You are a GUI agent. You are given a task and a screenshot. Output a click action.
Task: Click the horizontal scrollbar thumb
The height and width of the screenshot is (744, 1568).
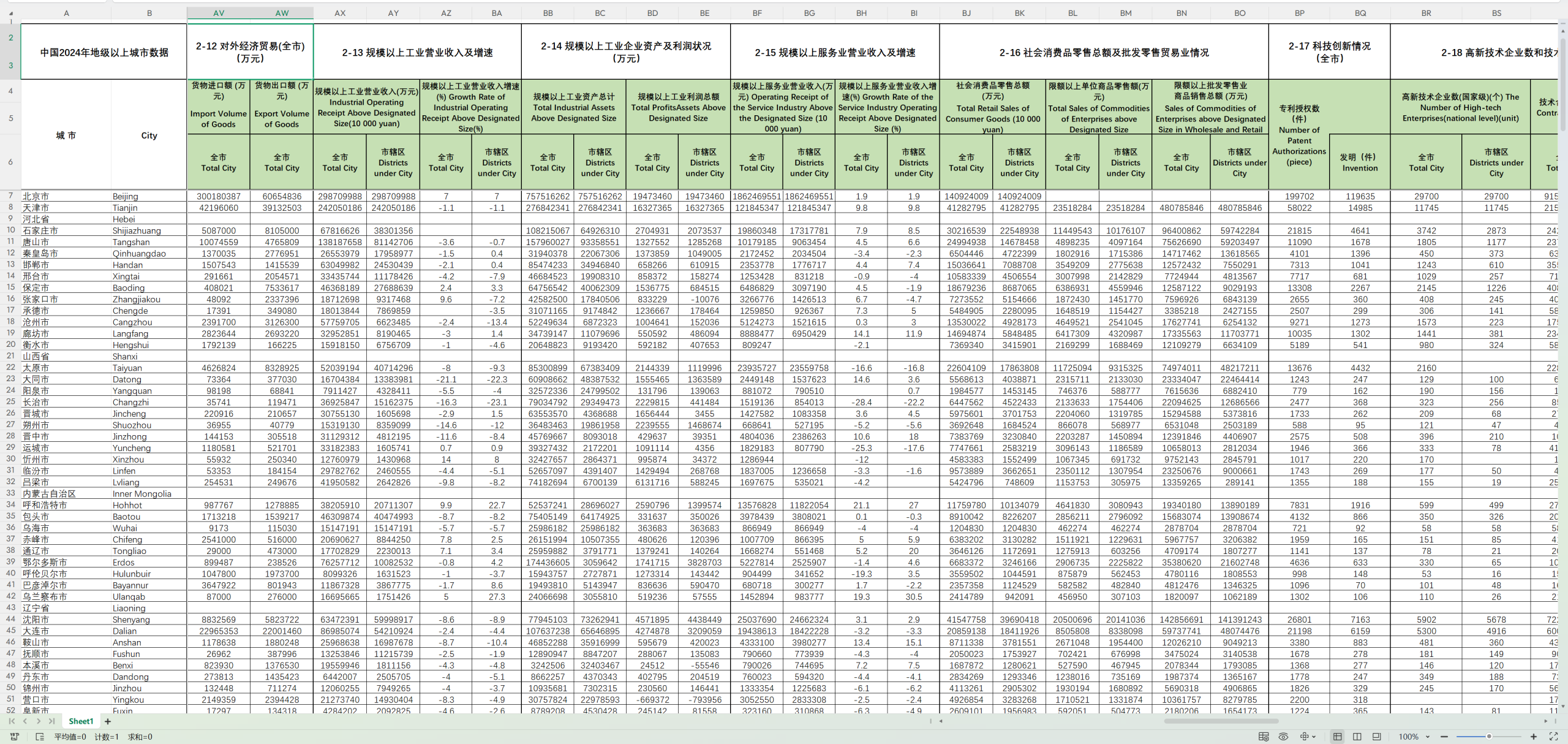pyautogui.click(x=1221, y=721)
